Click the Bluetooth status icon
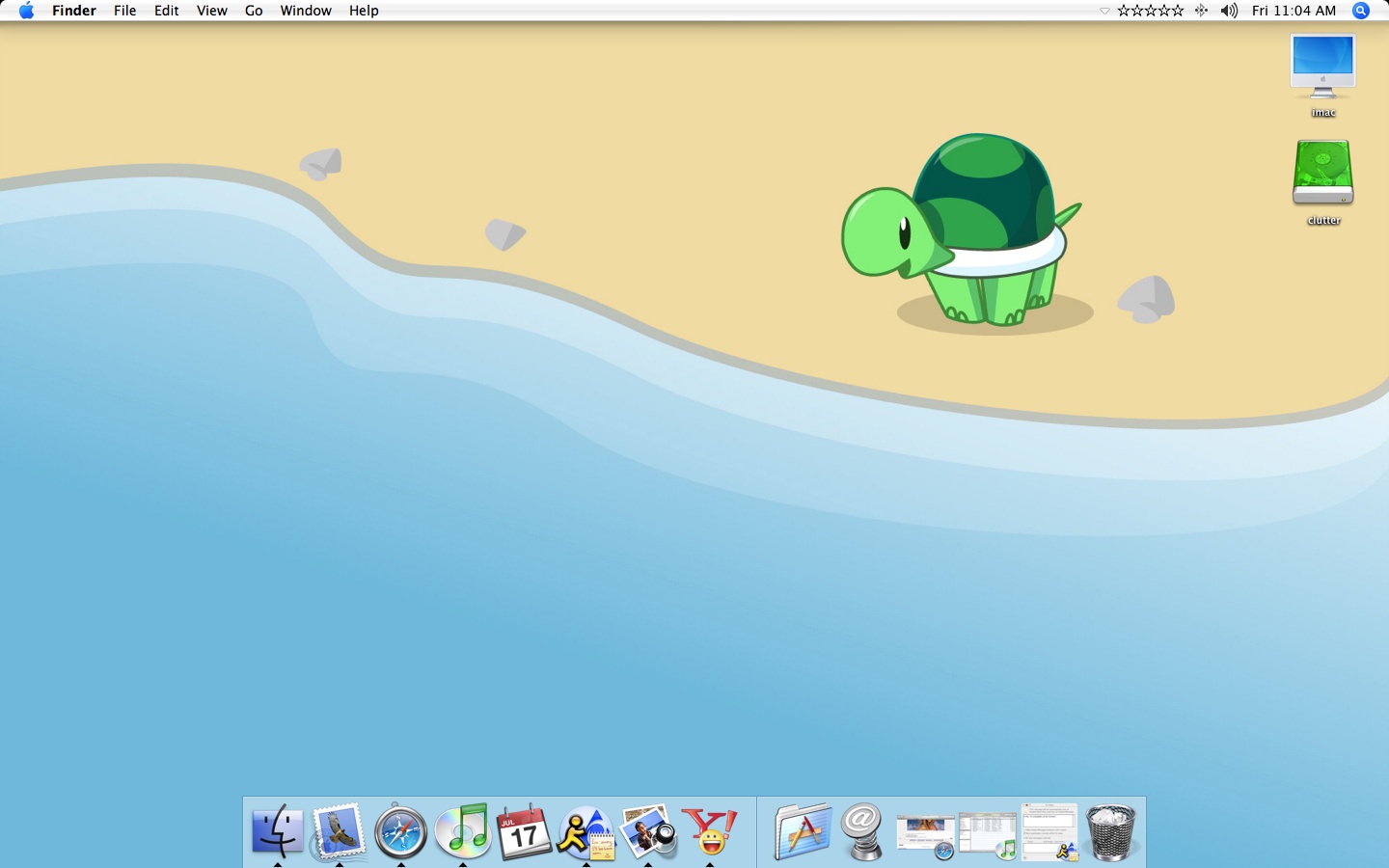This screenshot has width=1389, height=868. pos(1201,11)
